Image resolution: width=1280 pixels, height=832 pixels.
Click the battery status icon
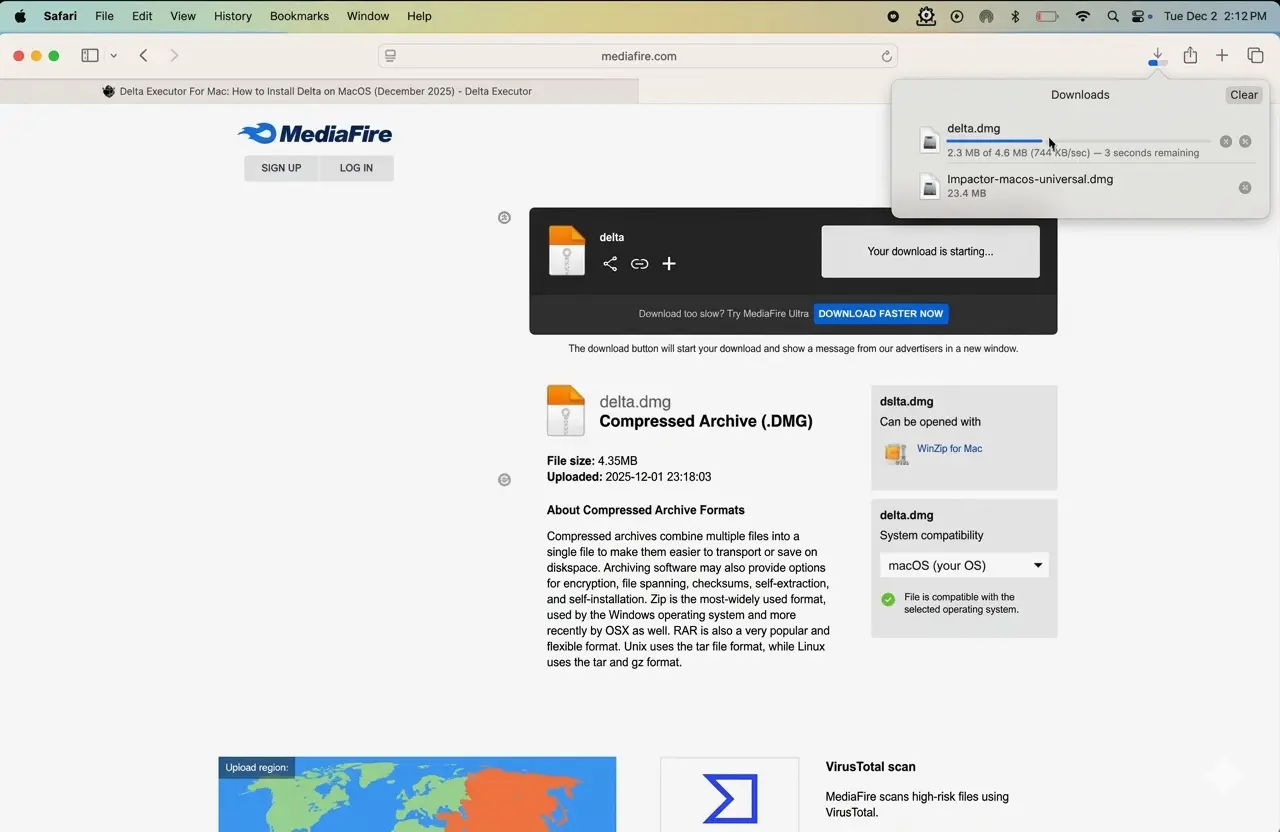[1047, 16]
